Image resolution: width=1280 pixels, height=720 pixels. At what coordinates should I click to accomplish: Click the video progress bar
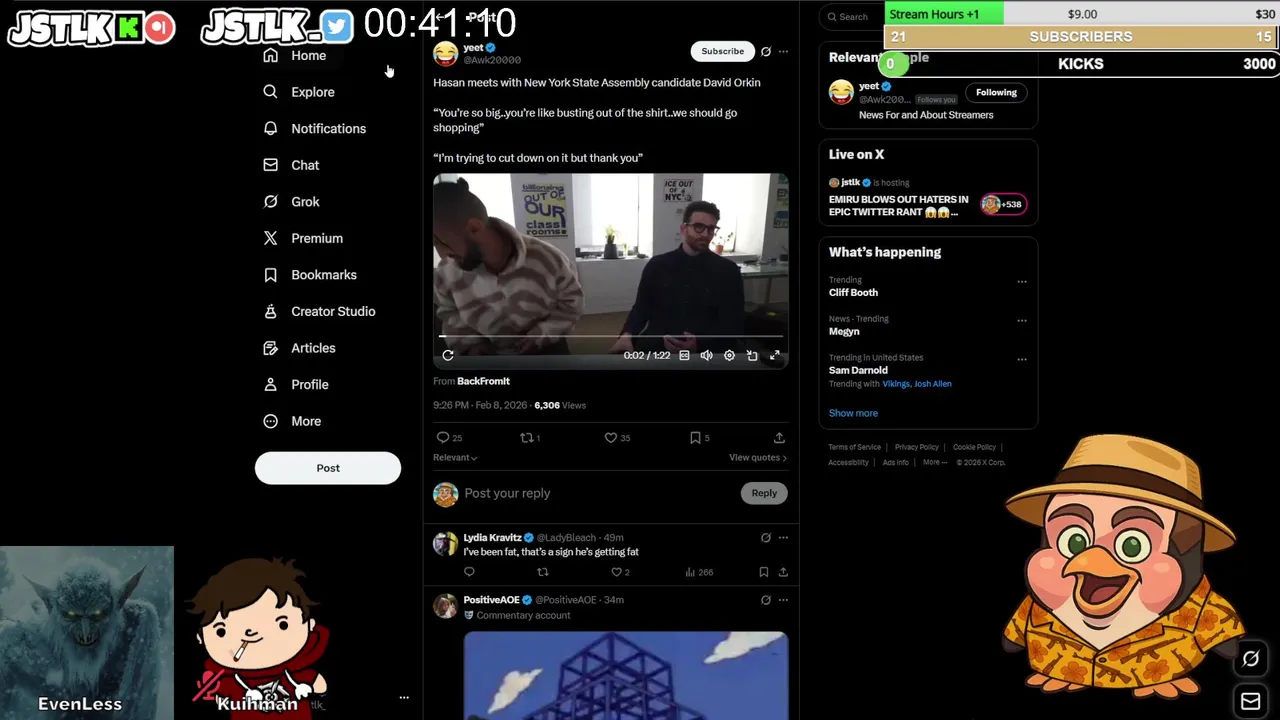611,337
